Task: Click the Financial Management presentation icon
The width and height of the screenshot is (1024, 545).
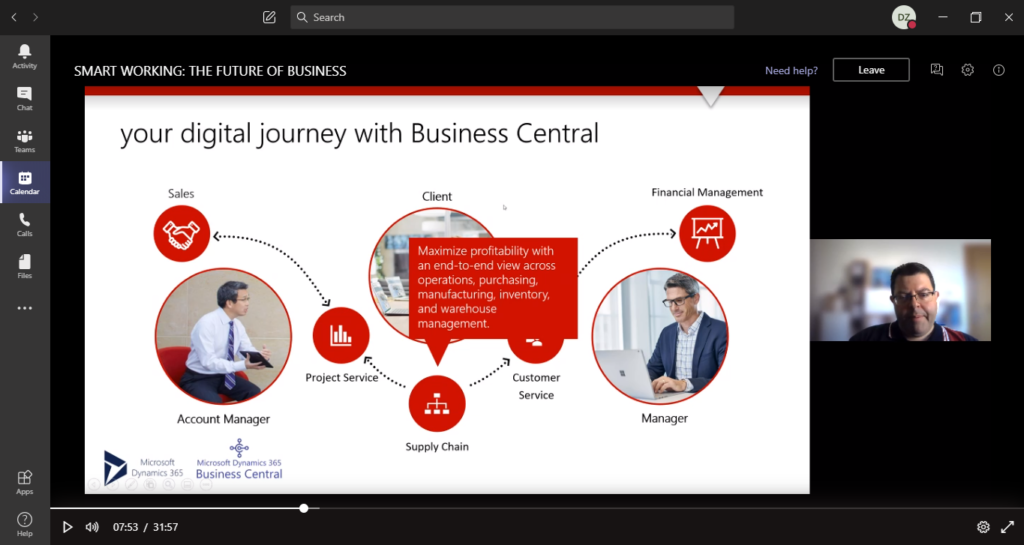Action: (707, 234)
